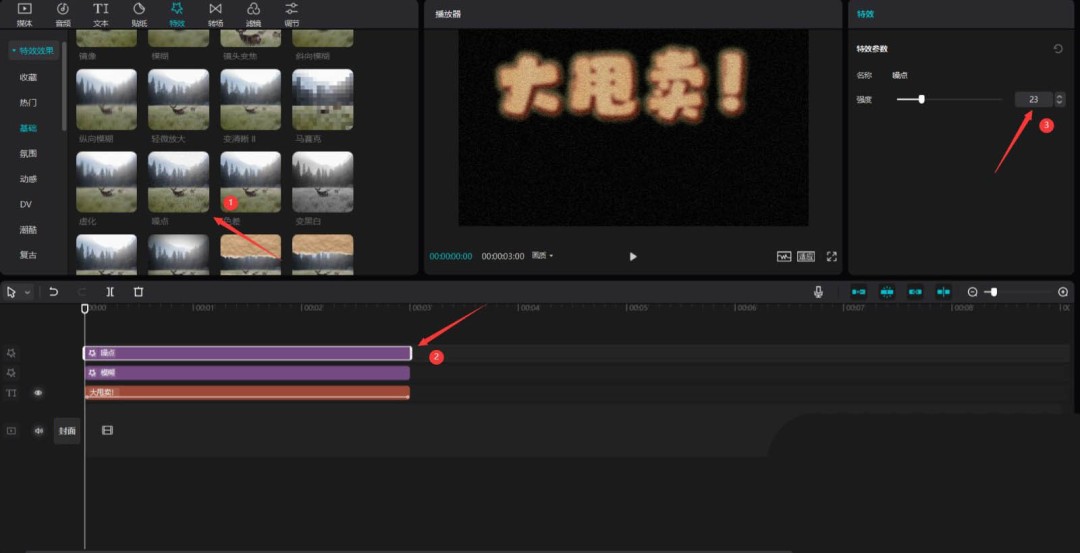The height and width of the screenshot is (553, 1080).
Task: Mute the main video track
Action: (39, 430)
